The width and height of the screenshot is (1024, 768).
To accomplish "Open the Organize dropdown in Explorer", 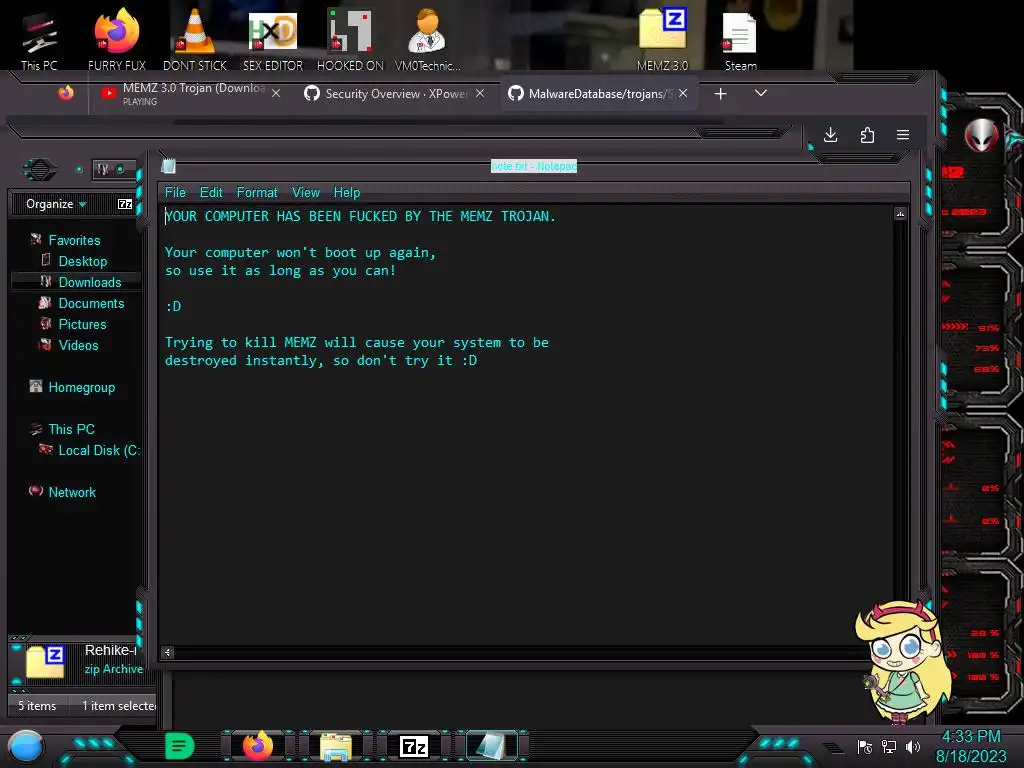I will coord(56,204).
